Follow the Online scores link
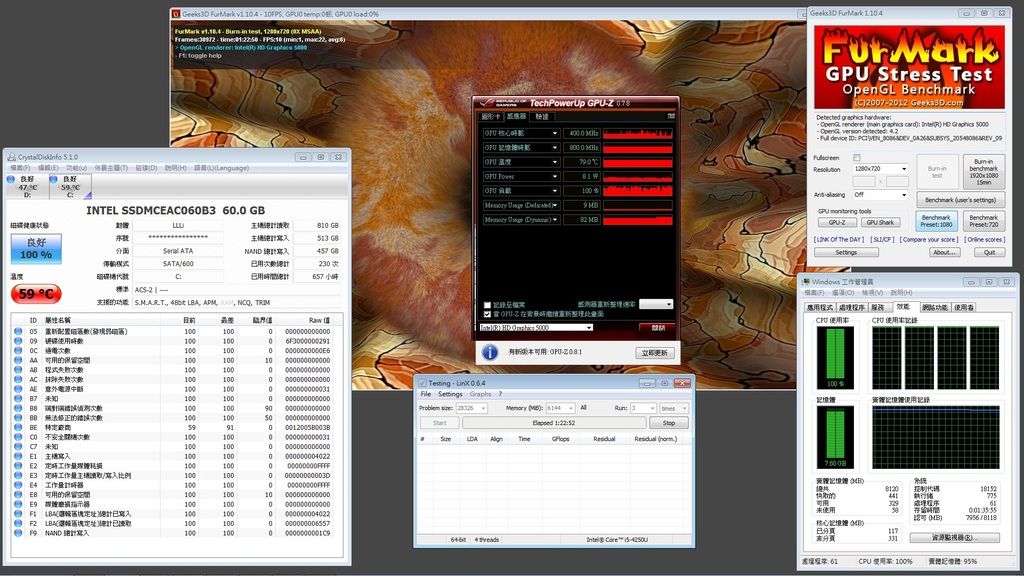The image size is (1024, 576). [984, 240]
